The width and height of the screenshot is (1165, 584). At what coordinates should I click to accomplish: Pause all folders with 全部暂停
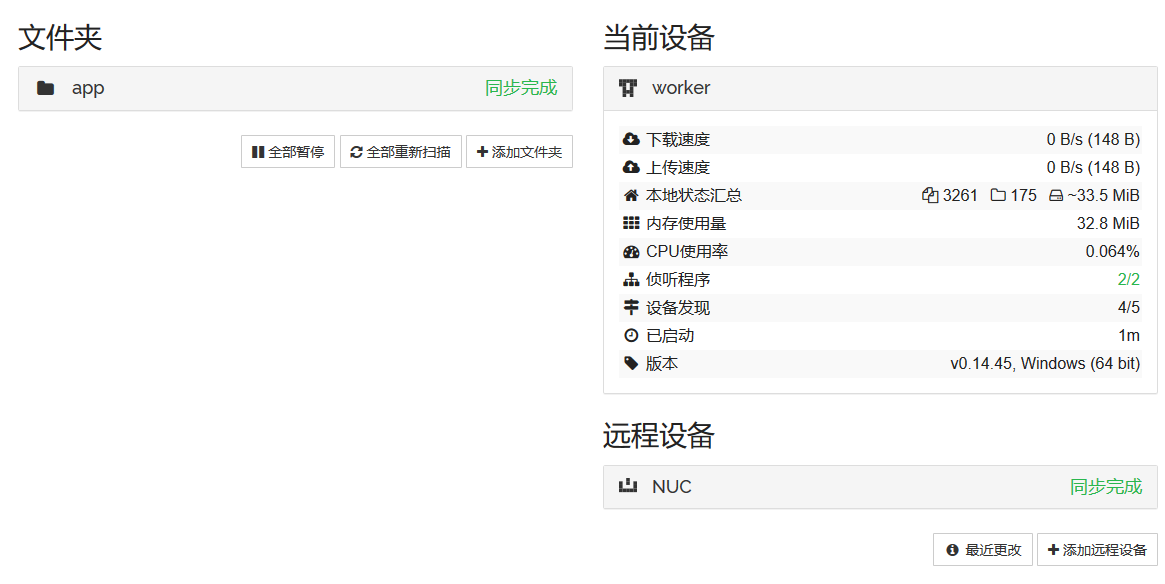click(x=288, y=152)
